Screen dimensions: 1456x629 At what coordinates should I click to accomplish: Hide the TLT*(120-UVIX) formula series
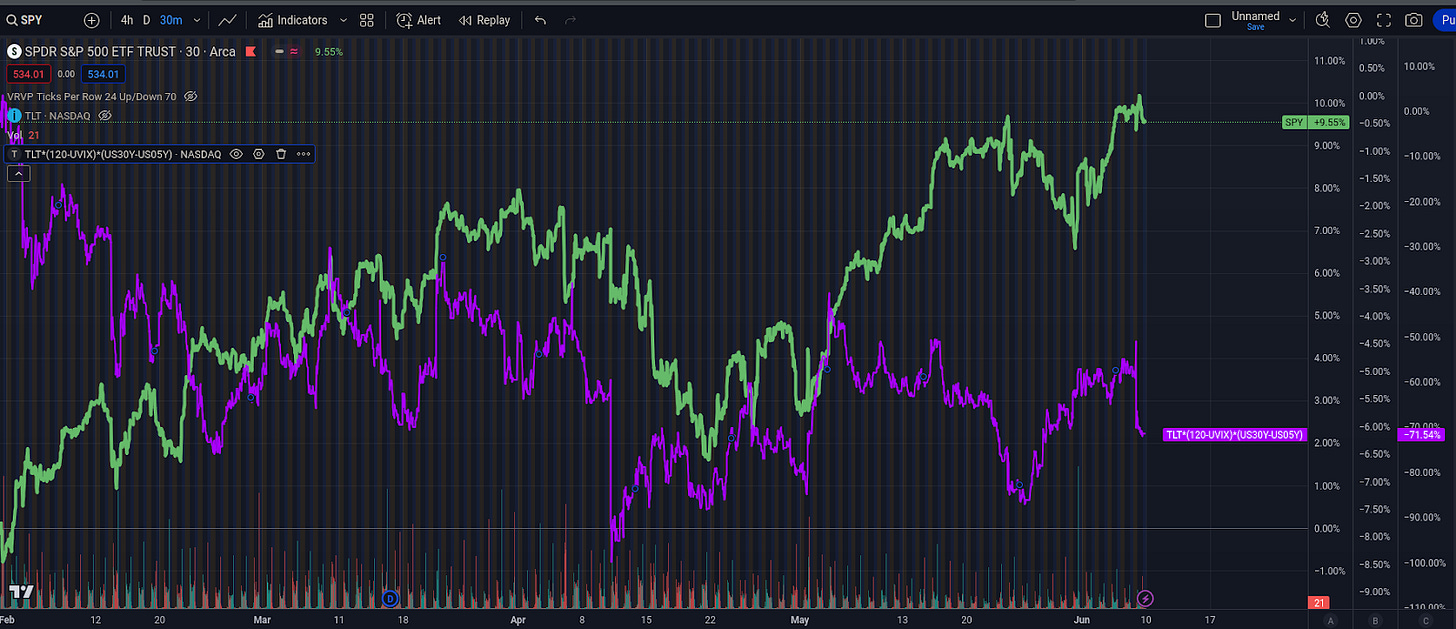click(x=237, y=154)
